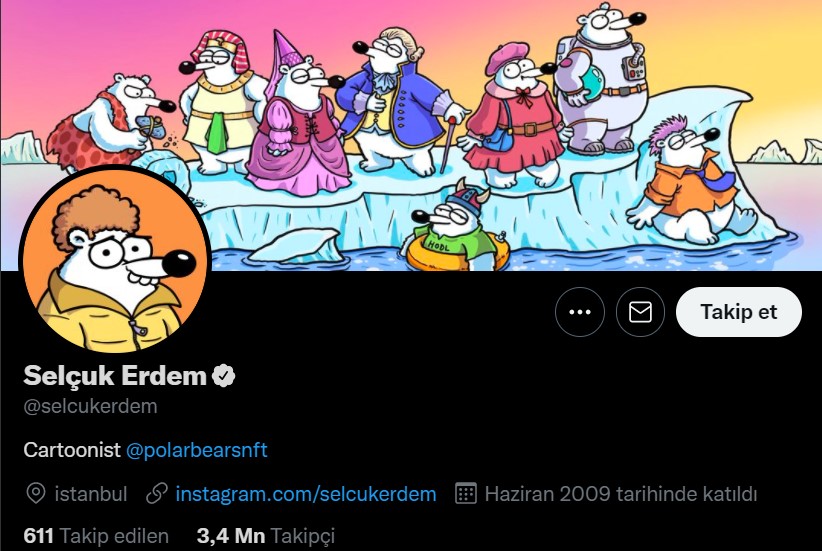Screen dimensions: 822x551
Task: Click the @selcukerdem handle text
Action: pyautogui.click(x=90, y=406)
